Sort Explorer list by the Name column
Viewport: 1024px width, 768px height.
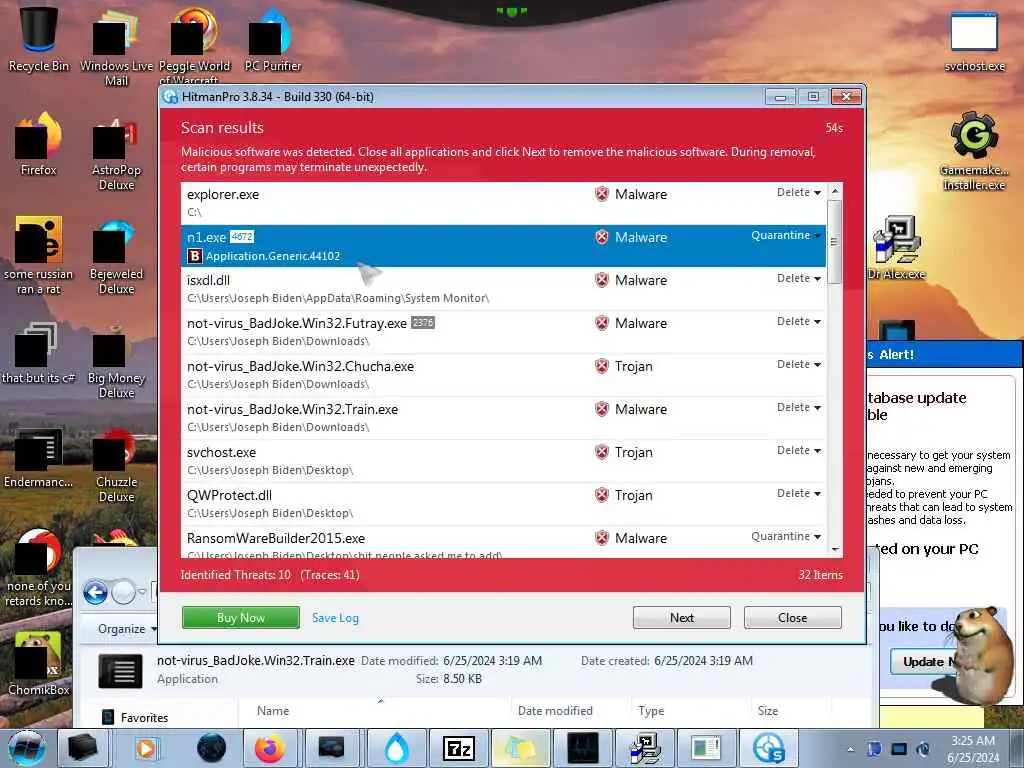(376, 711)
